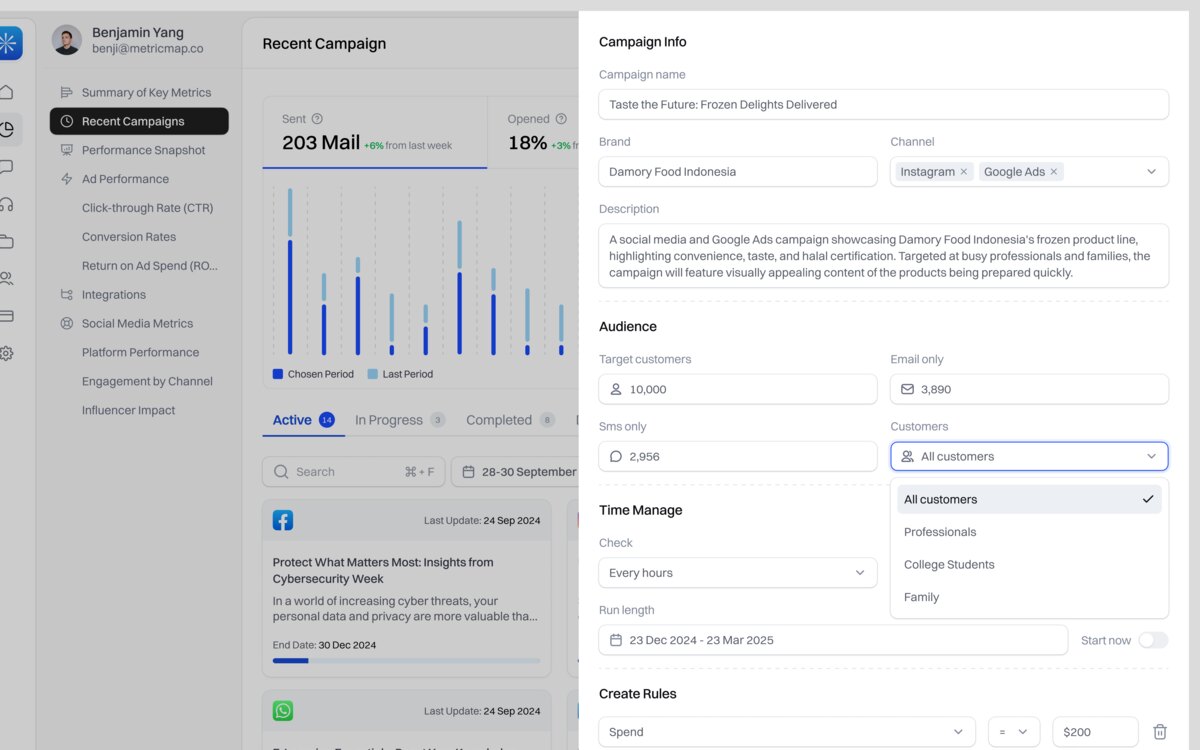The image size is (1200, 750).
Task: Open the chat bubble icon in left rail
Action: click(7, 167)
